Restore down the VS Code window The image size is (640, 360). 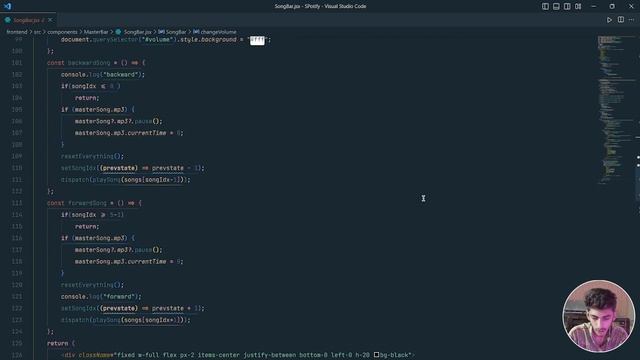[612, 6]
